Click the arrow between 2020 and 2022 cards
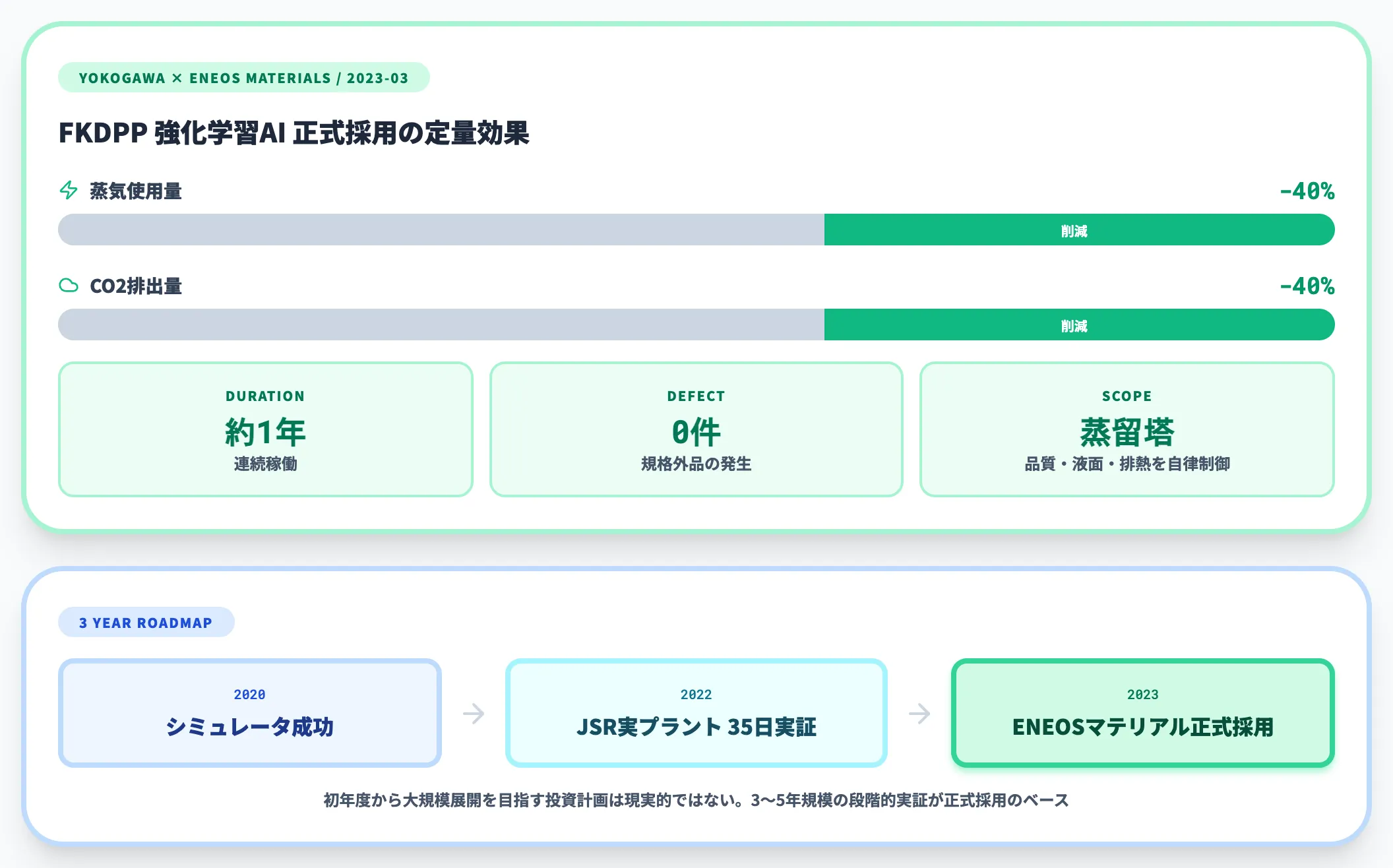Screen dimensions: 1393x868 pyautogui.click(x=474, y=713)
